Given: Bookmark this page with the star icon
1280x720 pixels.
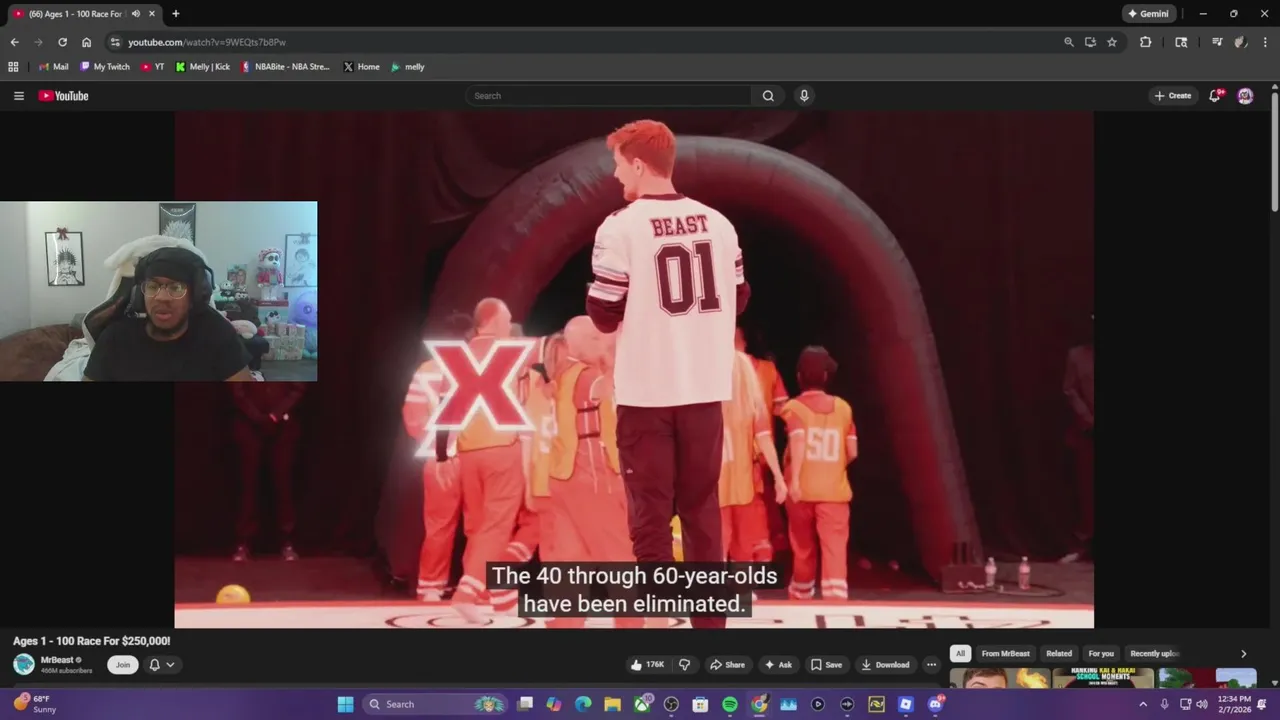Looking at the screenshot, I should [1112, 42].
